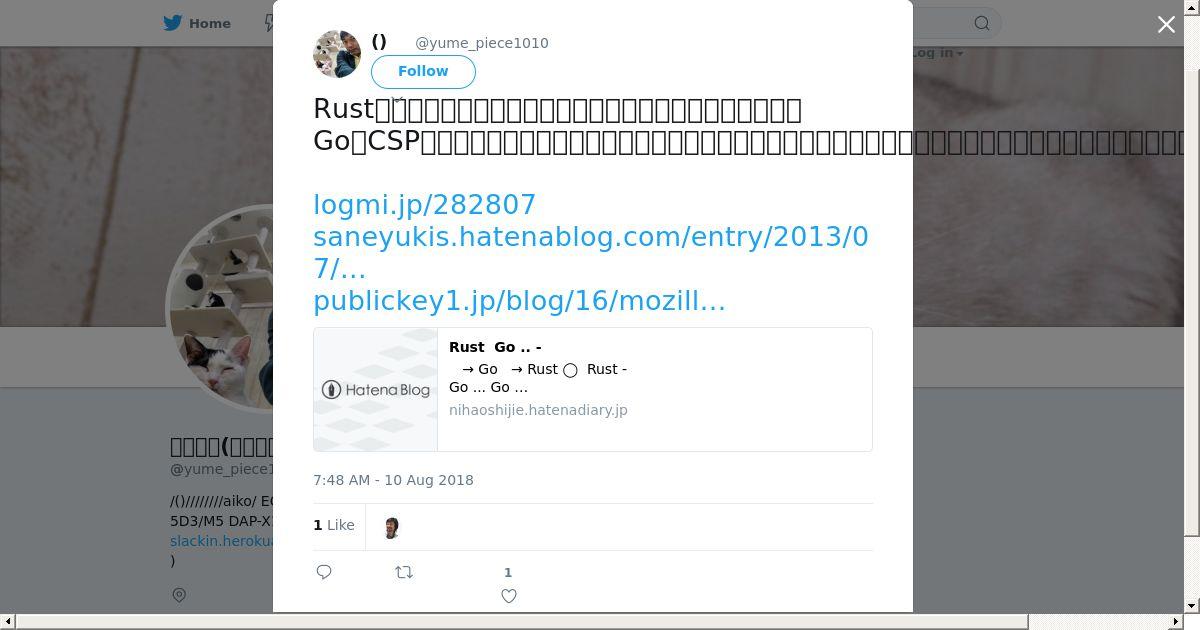Click the retweet icon
The height and width of the screenshot is (630, 1200).
[x=404, y=572]
